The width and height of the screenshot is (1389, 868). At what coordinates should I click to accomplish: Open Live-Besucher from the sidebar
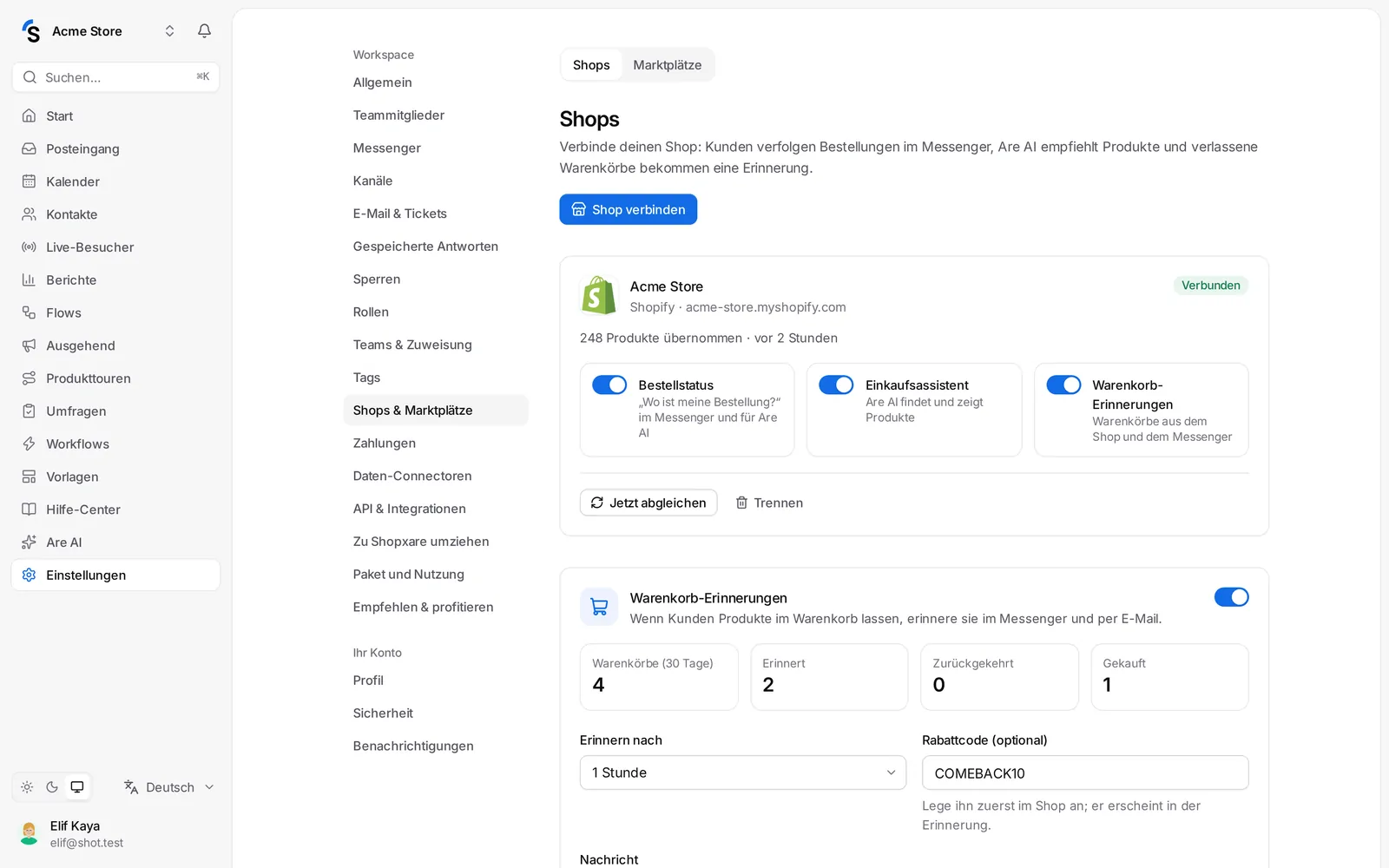115,247
